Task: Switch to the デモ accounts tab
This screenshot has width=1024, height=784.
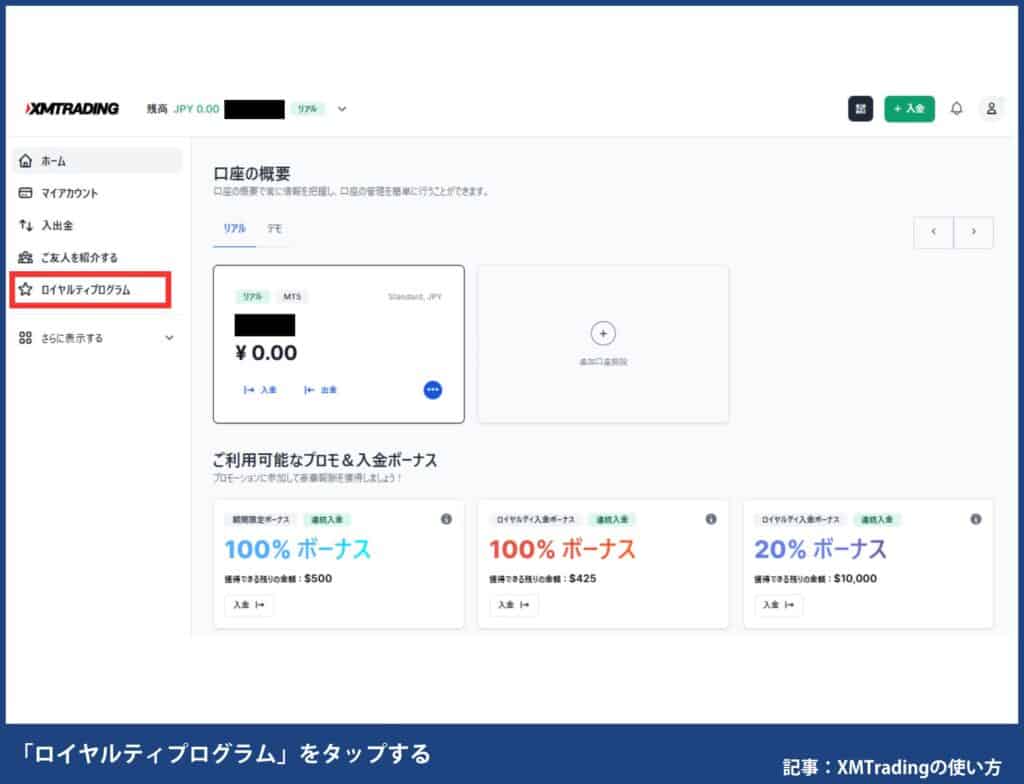Action: (274, 229)
